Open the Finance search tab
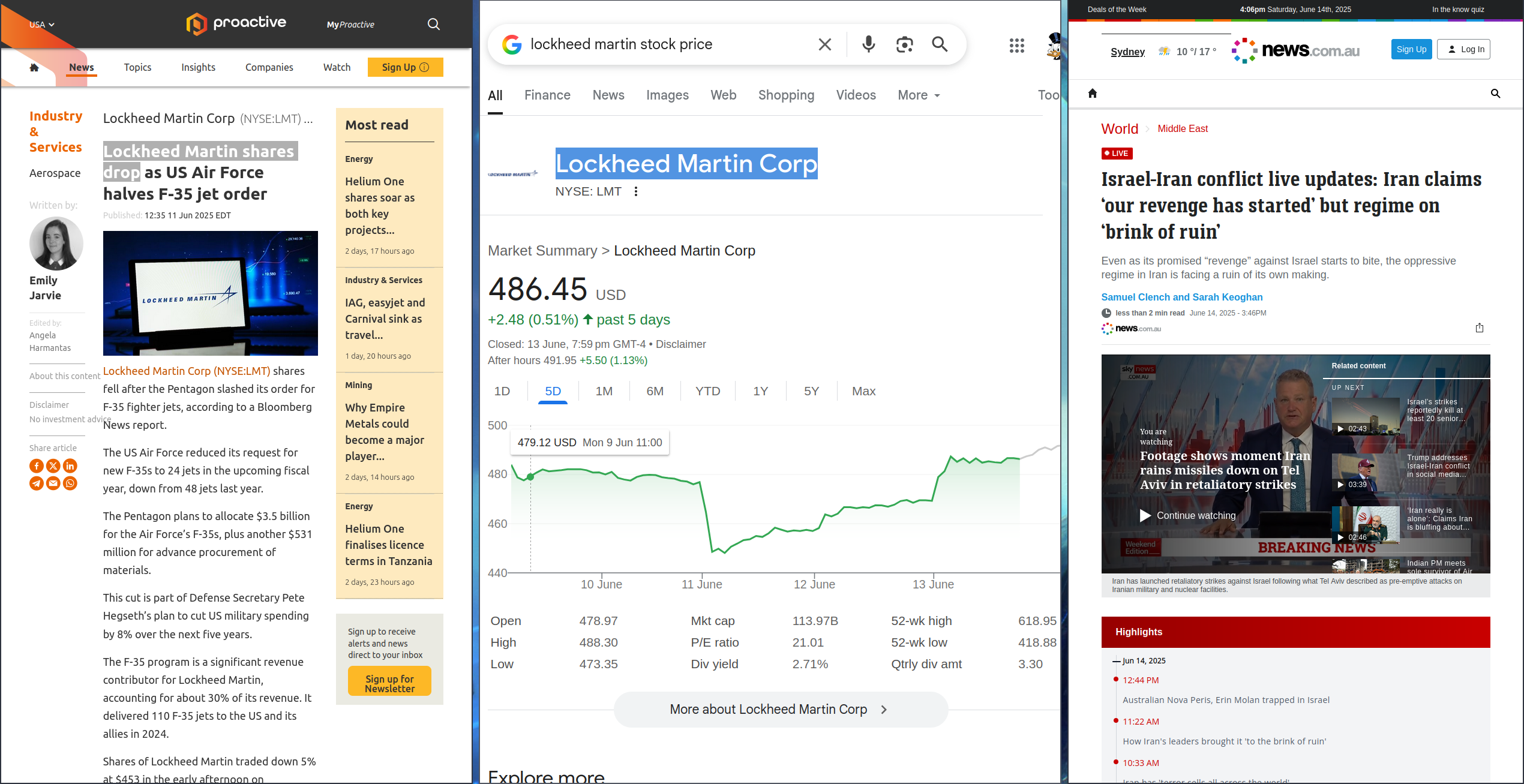The image size is (1524, 784). pyautogui.click(x=547, y=95)
